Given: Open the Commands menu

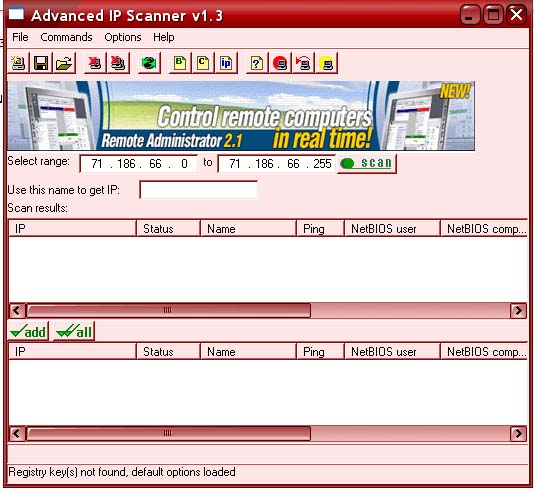Looking at the screenshot, I should [66, 37].
